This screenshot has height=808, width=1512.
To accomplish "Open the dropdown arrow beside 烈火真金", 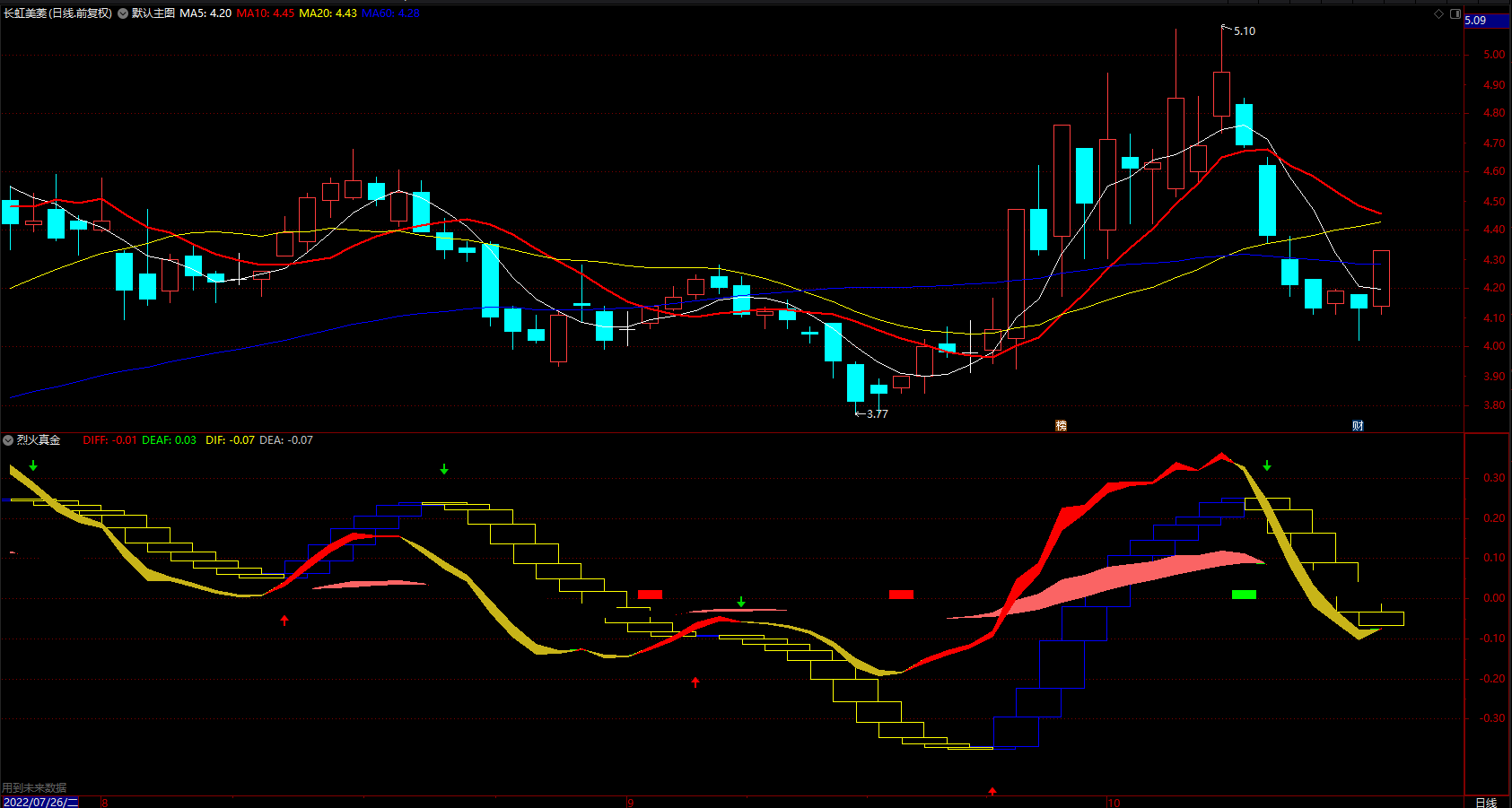I will point(8,440).
